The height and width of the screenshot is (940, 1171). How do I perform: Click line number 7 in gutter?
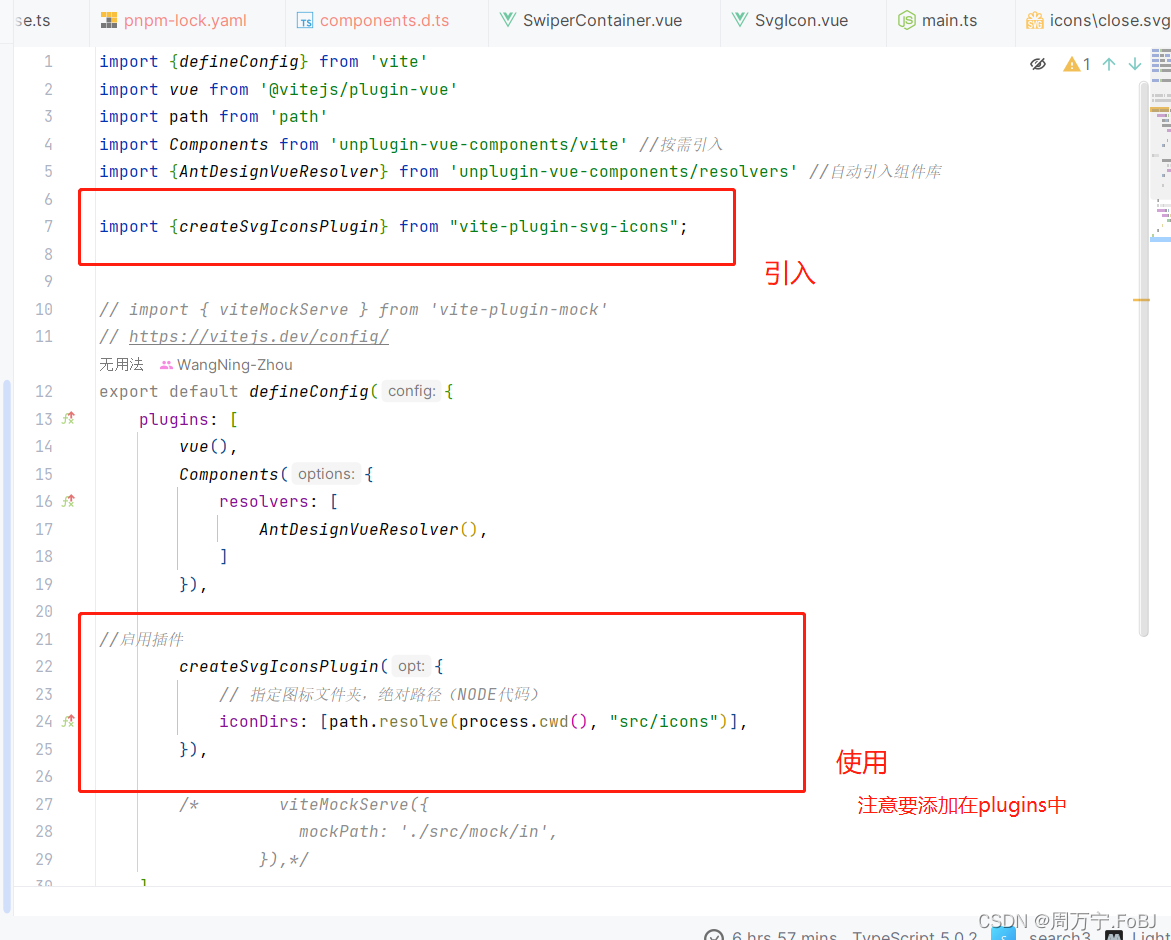[x=49, y=226]
